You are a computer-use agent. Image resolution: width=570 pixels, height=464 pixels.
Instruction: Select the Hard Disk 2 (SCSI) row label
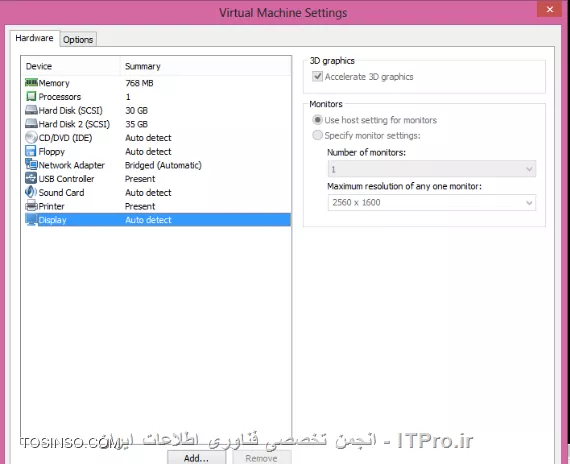(74, 124)
